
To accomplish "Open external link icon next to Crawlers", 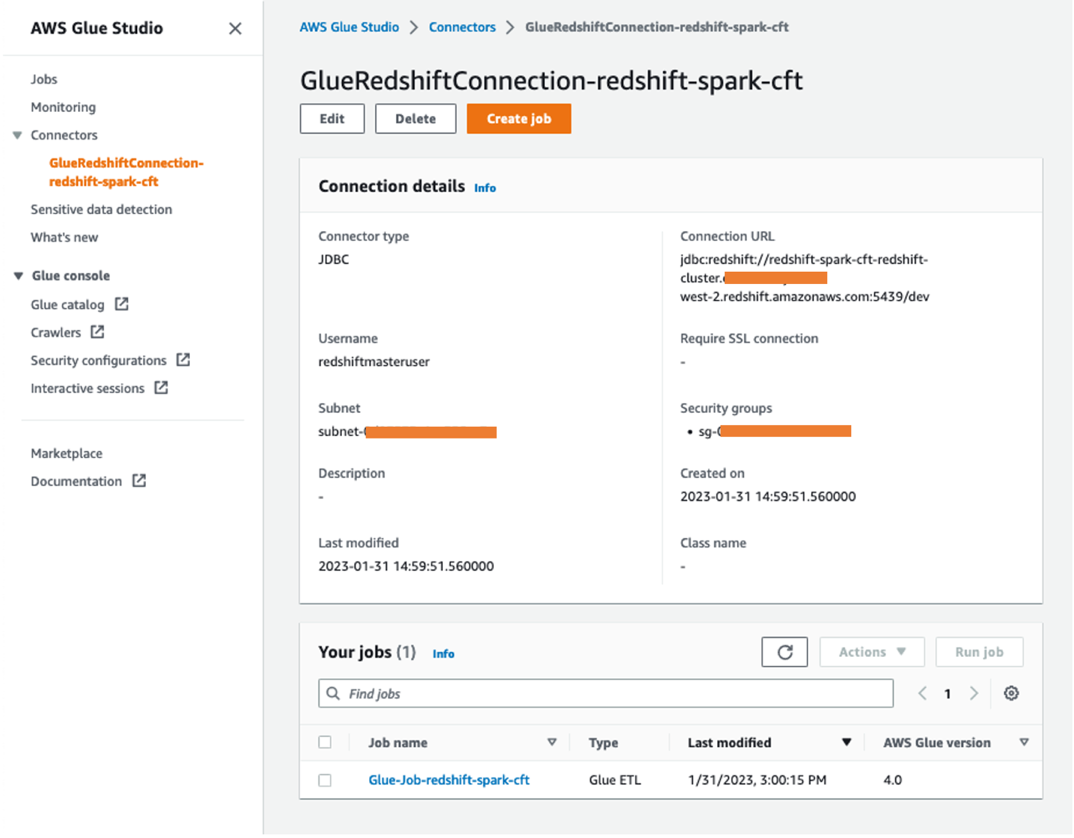I will coord(98,332).
